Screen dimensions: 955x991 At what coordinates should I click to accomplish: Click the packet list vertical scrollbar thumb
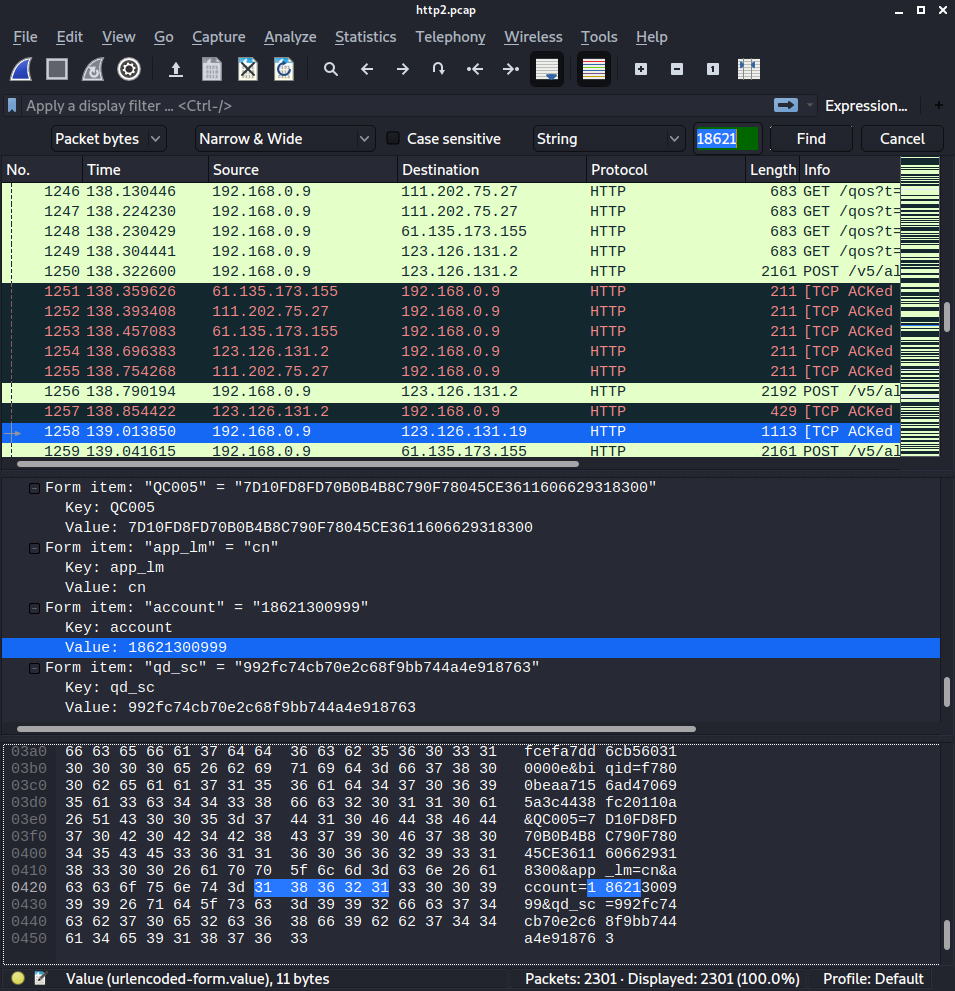tap(947, 317)
